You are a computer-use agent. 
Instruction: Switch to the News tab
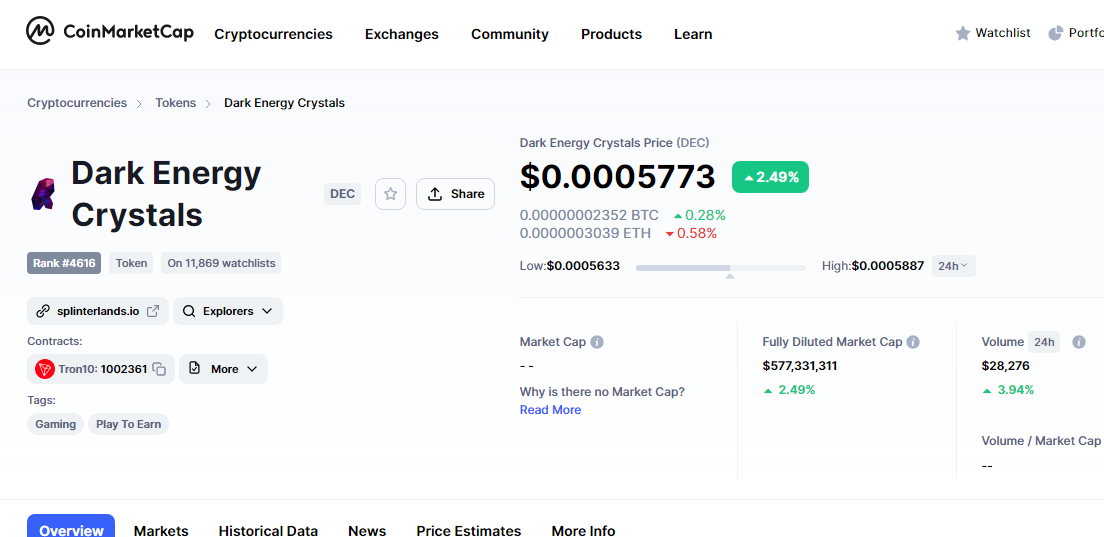[367, 531]
